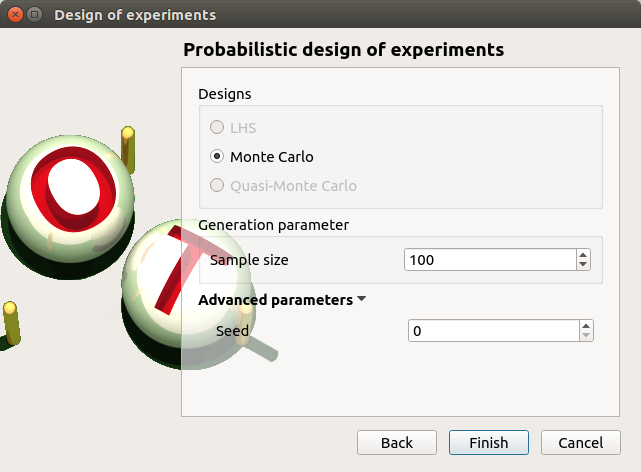This screenshot has height=472, width=641.
Task: Select the Monte Carlo radio button
Action: pyautogui.click(x=217, y=157)
